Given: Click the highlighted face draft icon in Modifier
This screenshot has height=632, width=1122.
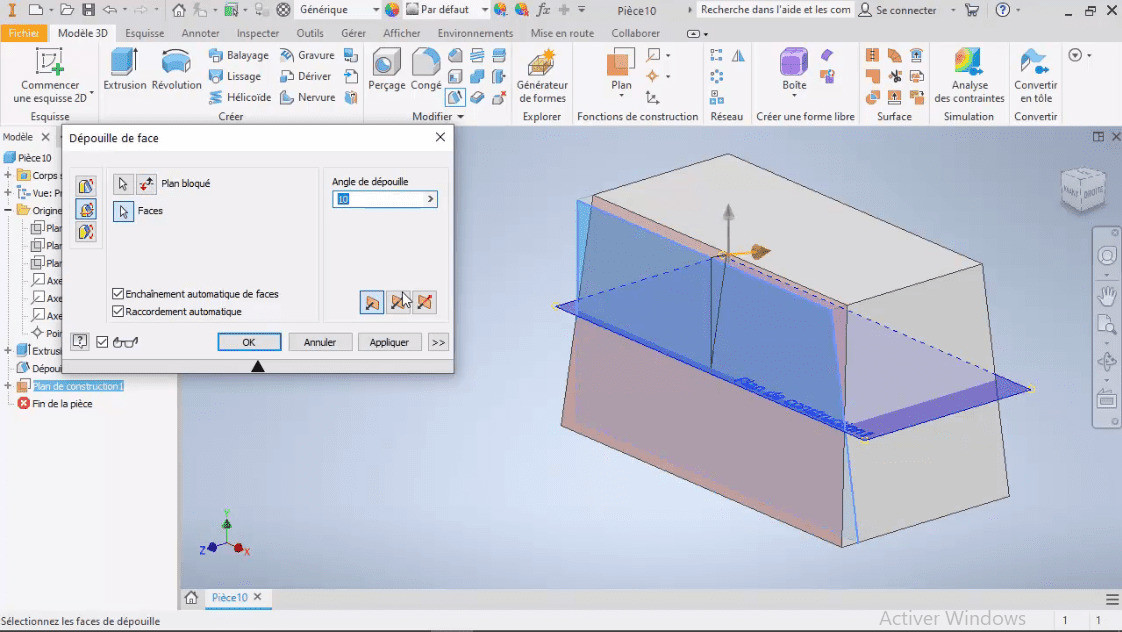Looking at the screenshot, I should [x=455, y=97].
